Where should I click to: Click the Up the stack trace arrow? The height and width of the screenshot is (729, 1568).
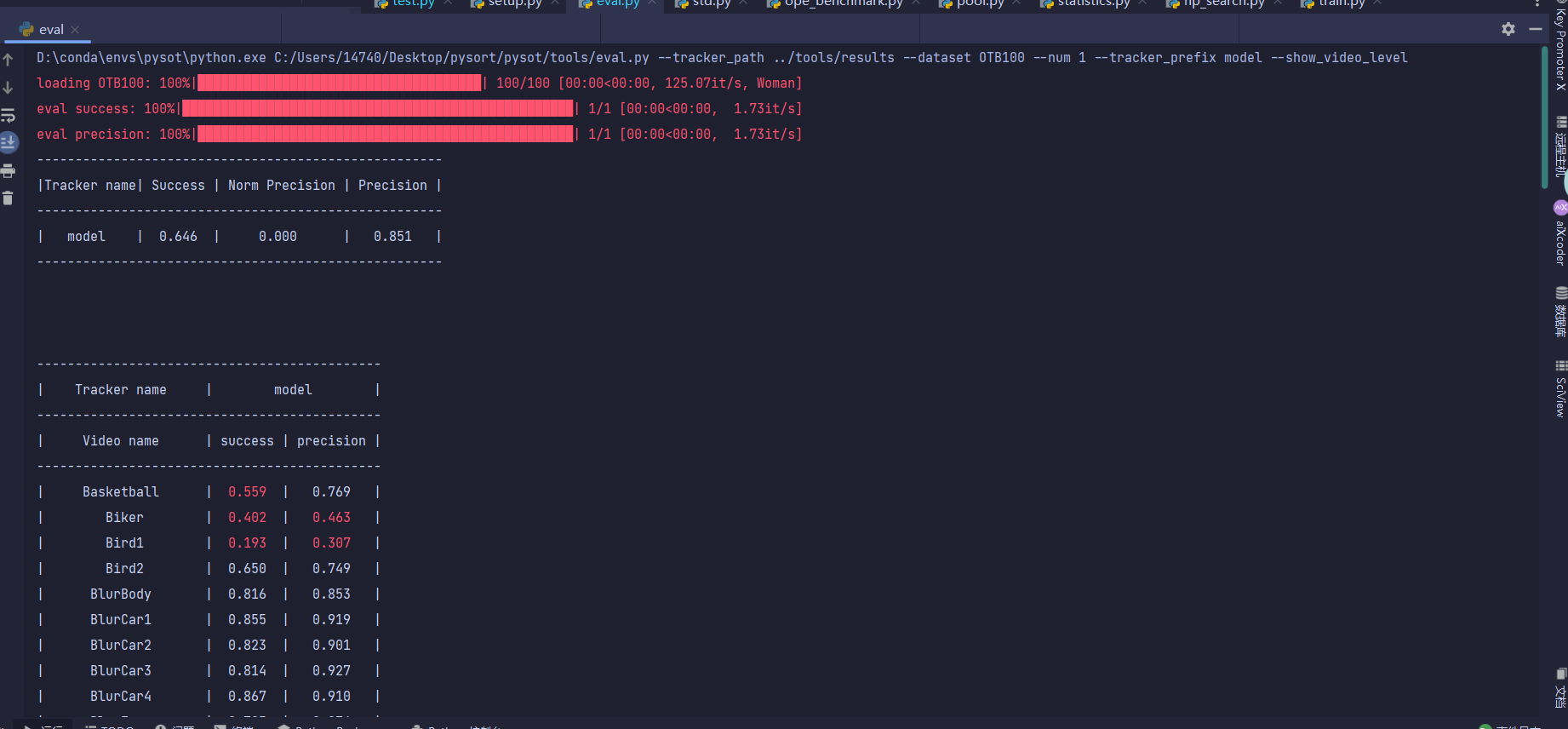(8, 60)
